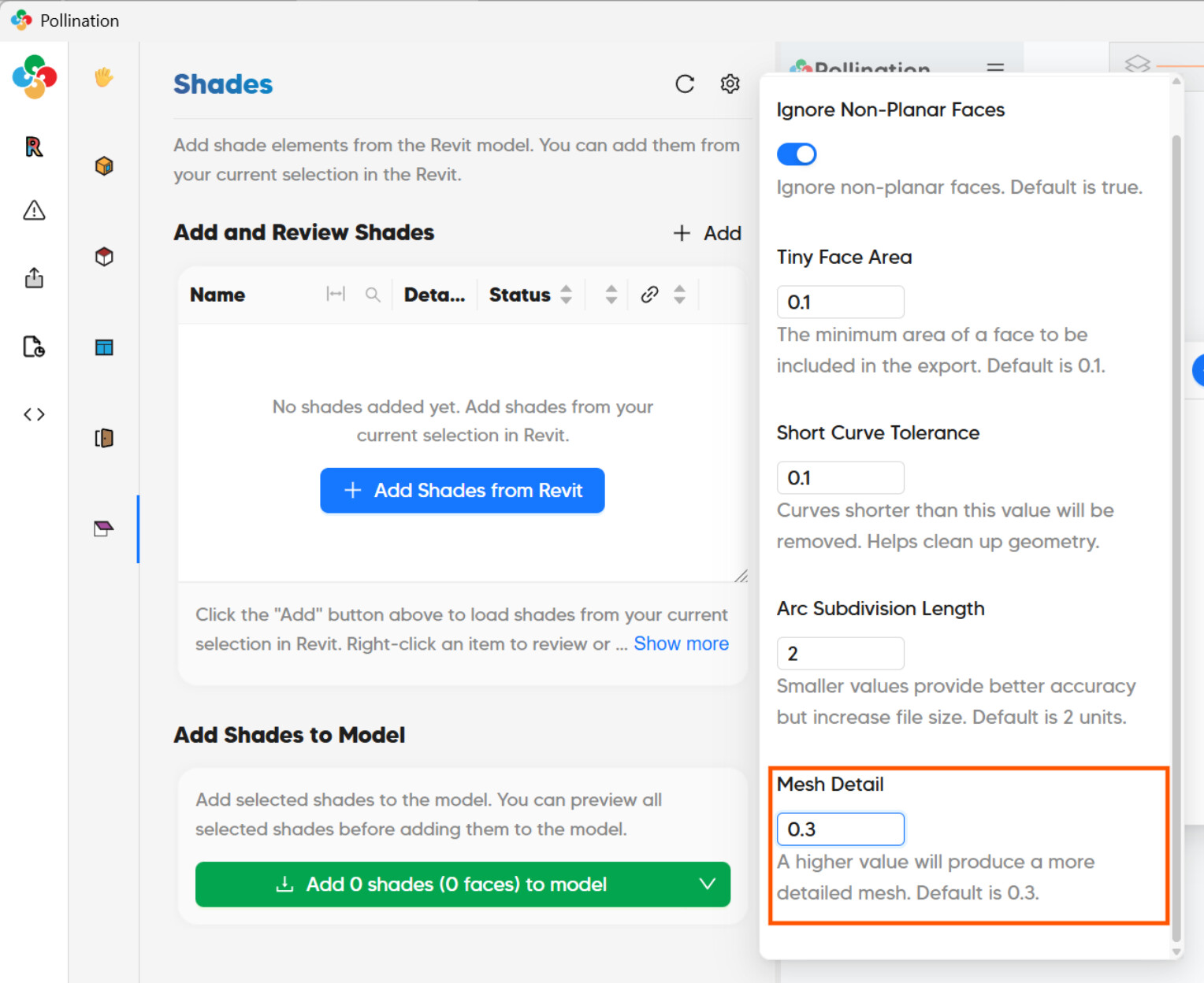Switch to the door icon tab
1204x983 pixels.
click(x=104, y=438)
